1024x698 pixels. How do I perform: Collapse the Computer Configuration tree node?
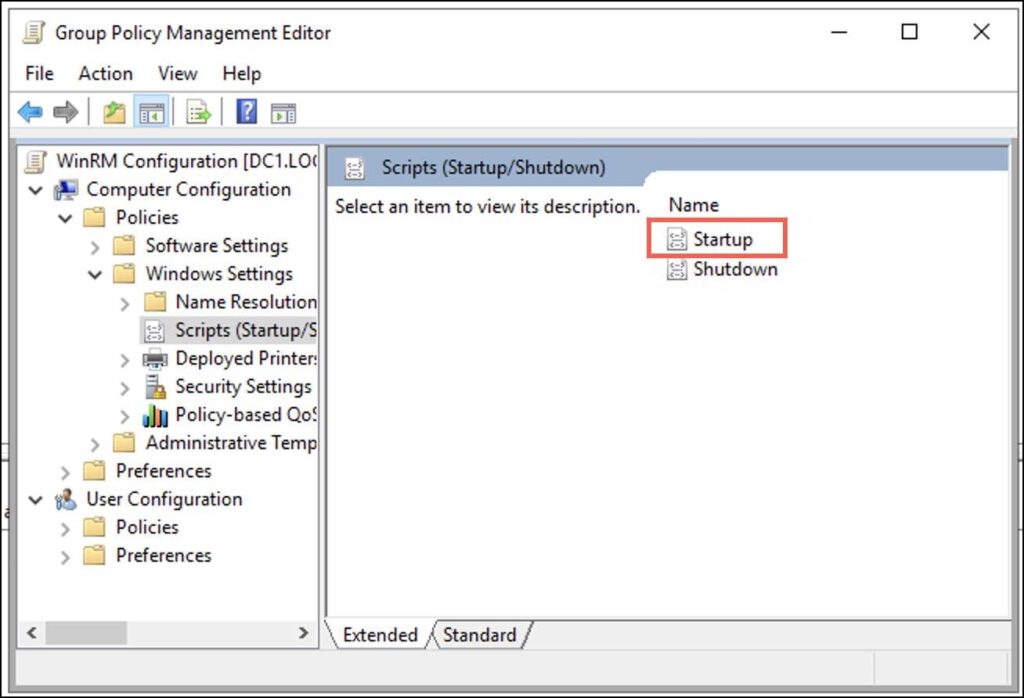[36, 189]
